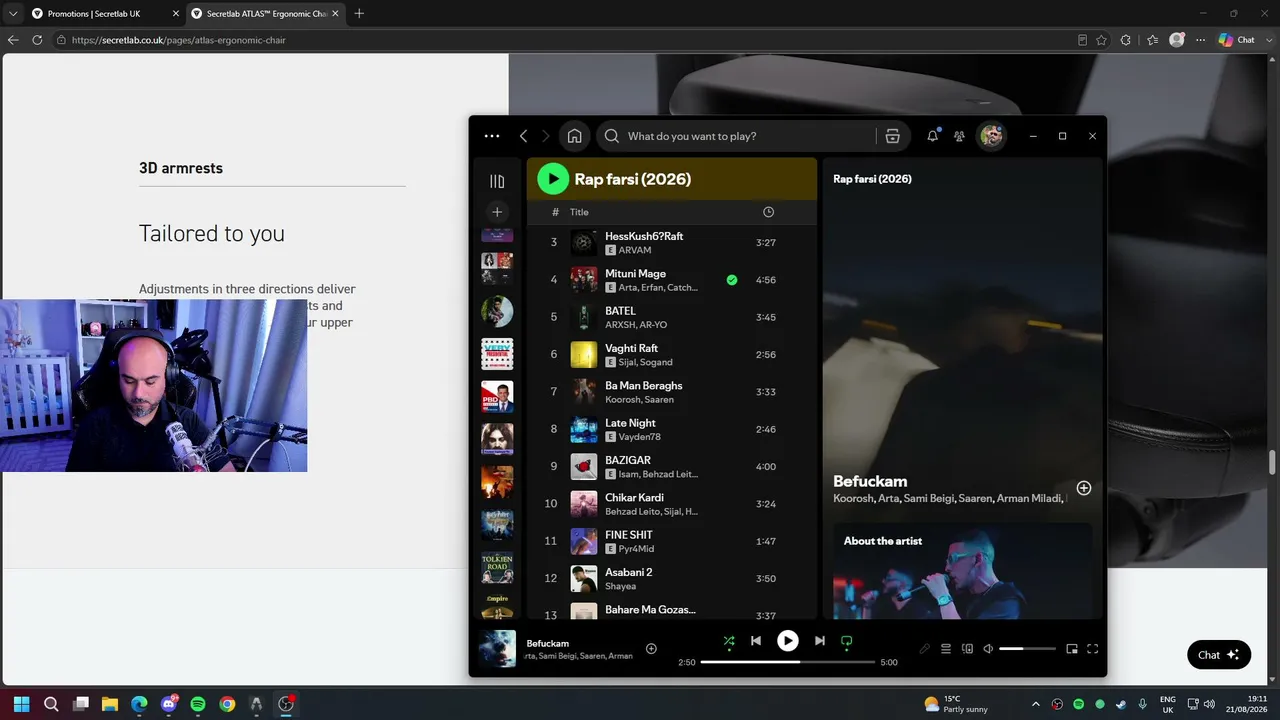Click the browser address bar
1280x720 pixels.
click(560, 40)
